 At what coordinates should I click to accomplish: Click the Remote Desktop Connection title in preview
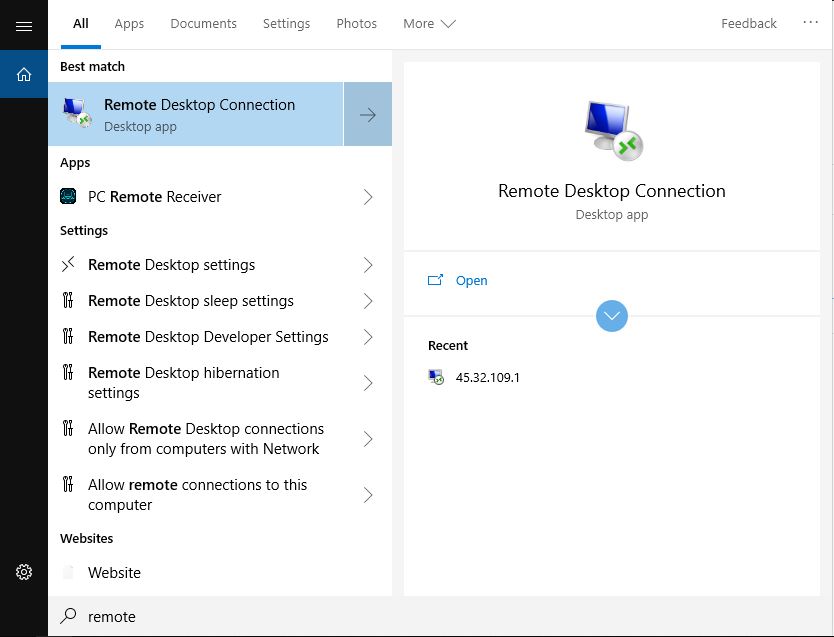612,191
